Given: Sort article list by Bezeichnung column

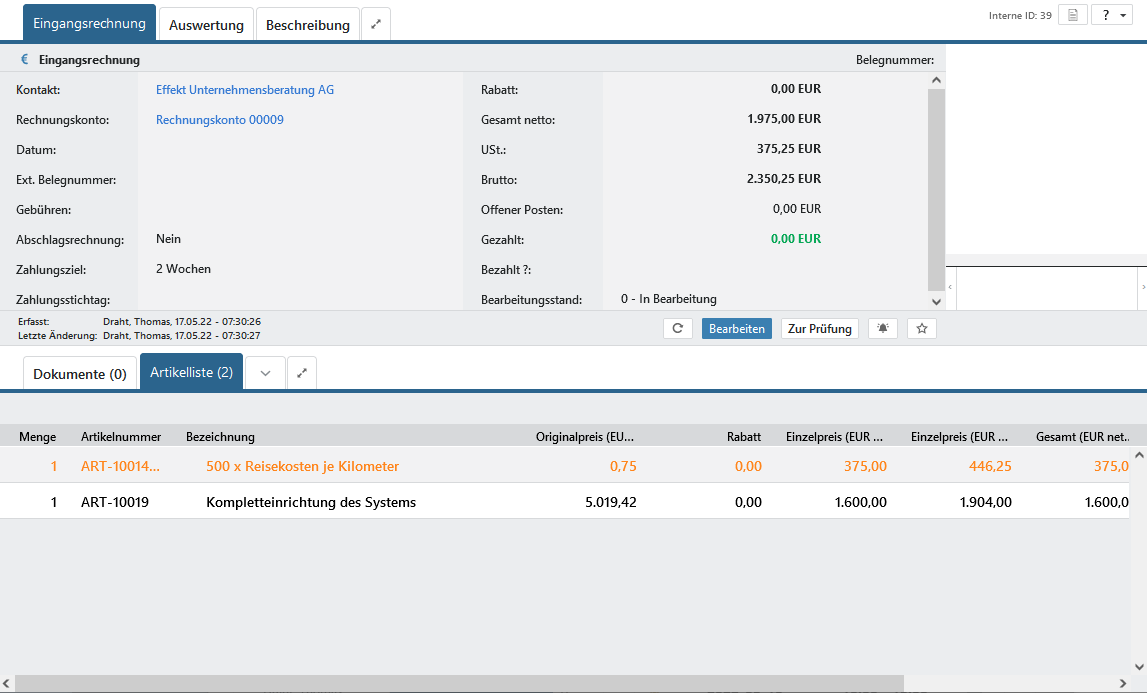Looking at the screenshot, I should click(220, 437).
